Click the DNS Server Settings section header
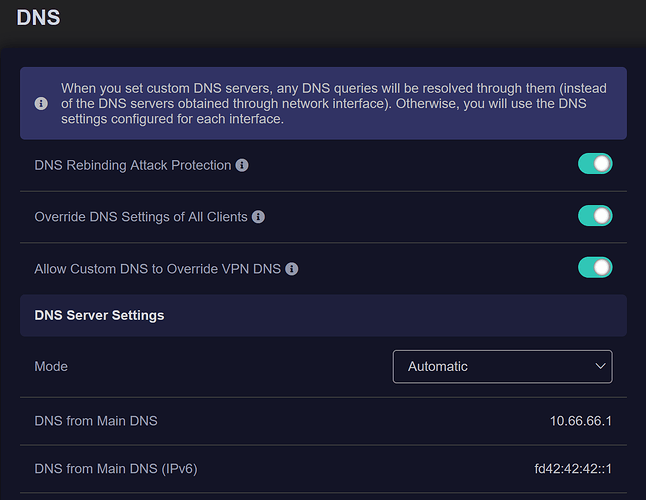The image size is (646, 500). [x=99, y=315]
